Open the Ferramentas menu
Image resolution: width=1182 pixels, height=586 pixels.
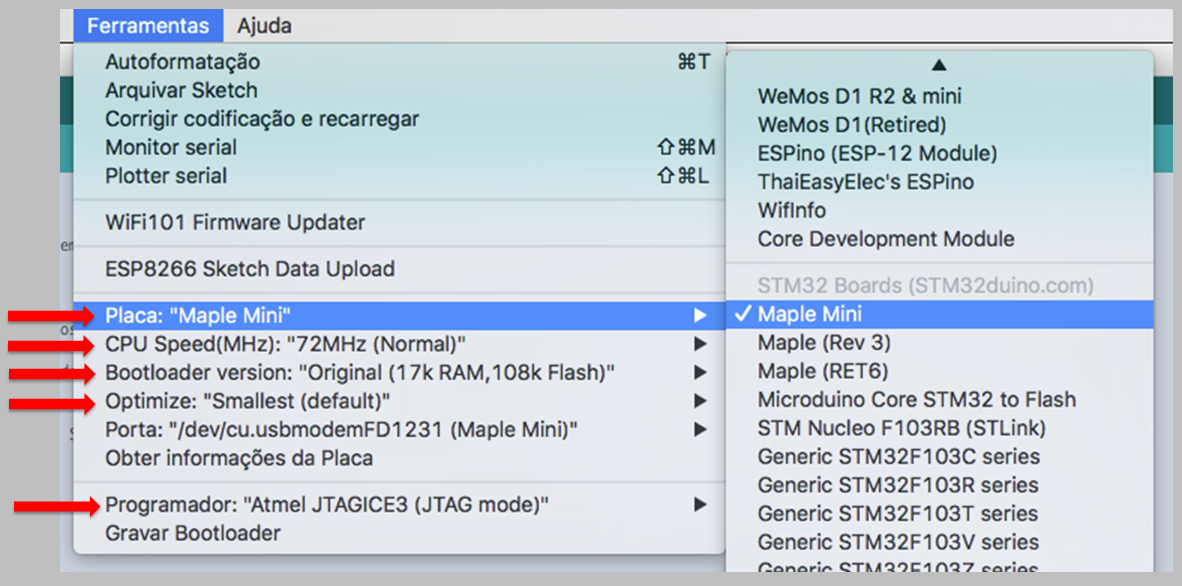[x=147, y=25]
